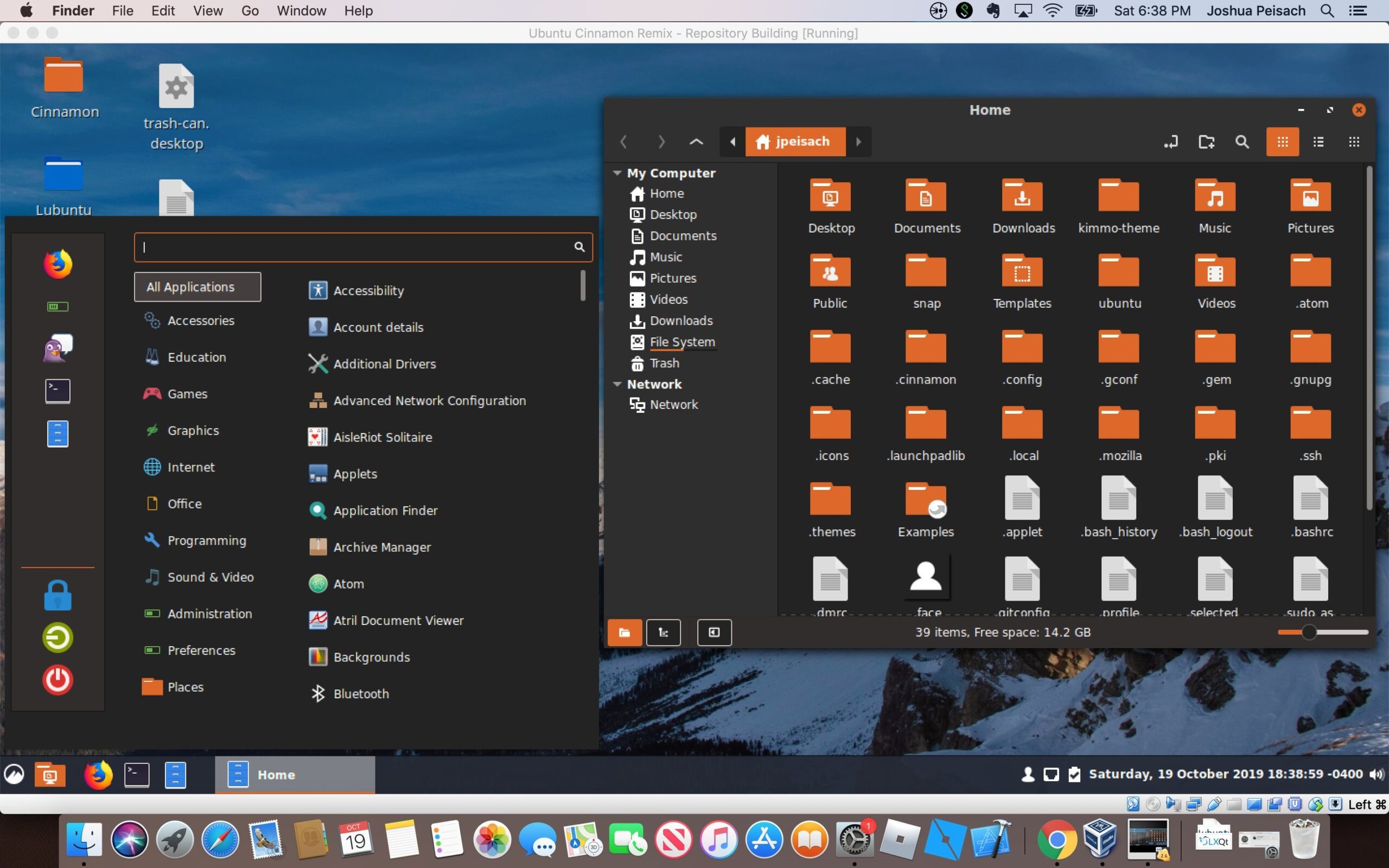Create a new folder via toolbar icon
Viewport: 1389px width, 868px height.
[1207, 142]
